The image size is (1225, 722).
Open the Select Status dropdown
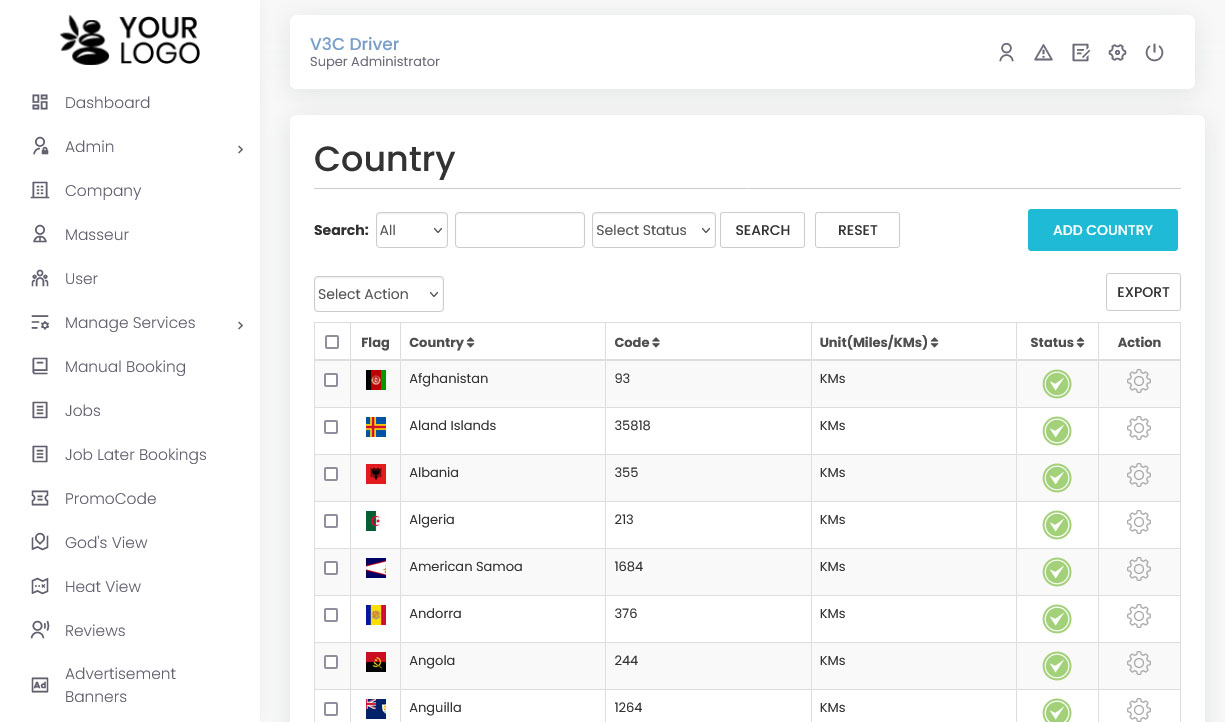pyautogui.click(x=654, y=230)
